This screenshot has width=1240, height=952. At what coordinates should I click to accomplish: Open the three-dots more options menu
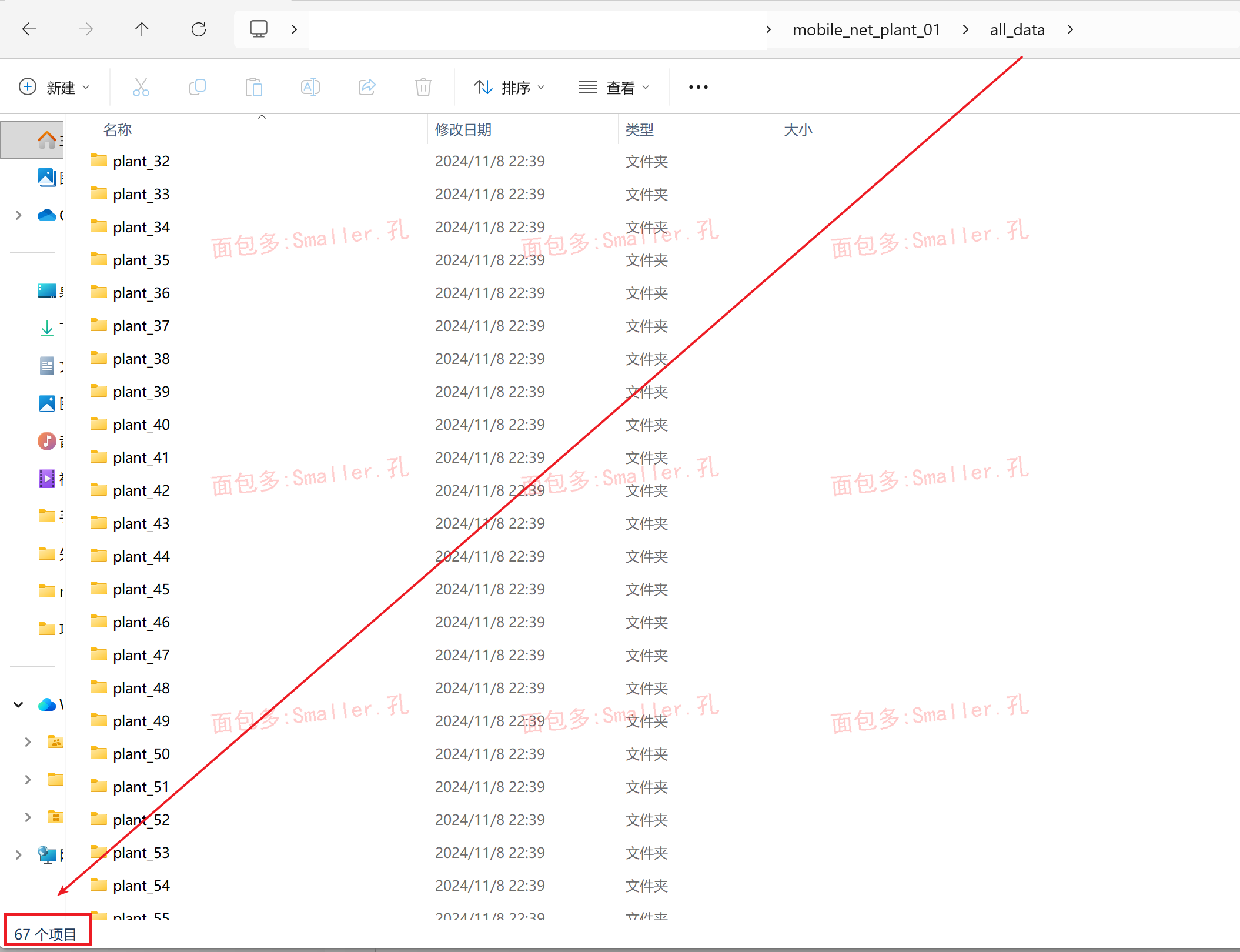[x=698, y=88]
